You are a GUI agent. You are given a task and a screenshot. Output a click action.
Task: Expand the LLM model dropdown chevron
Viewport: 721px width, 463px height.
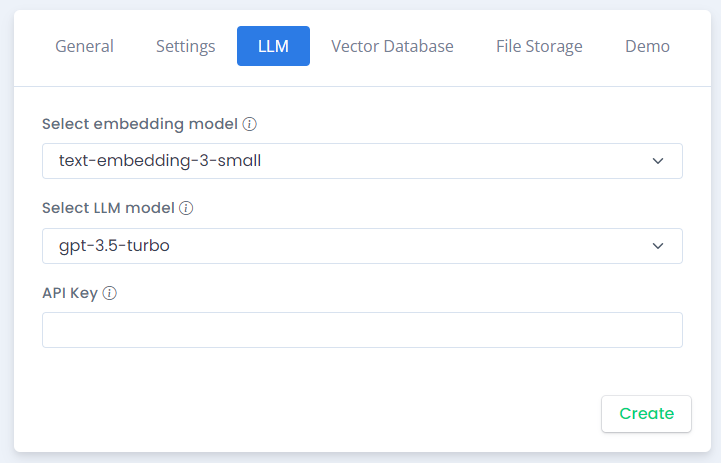point(658,246)
